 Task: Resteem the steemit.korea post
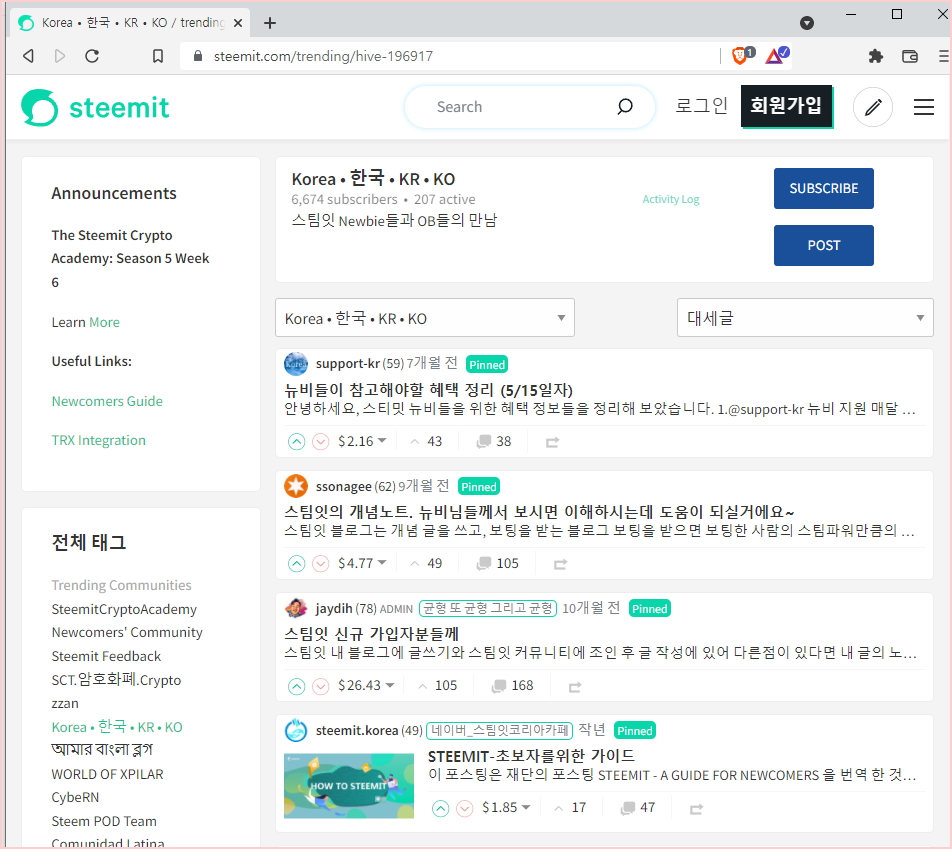(696, 809)
